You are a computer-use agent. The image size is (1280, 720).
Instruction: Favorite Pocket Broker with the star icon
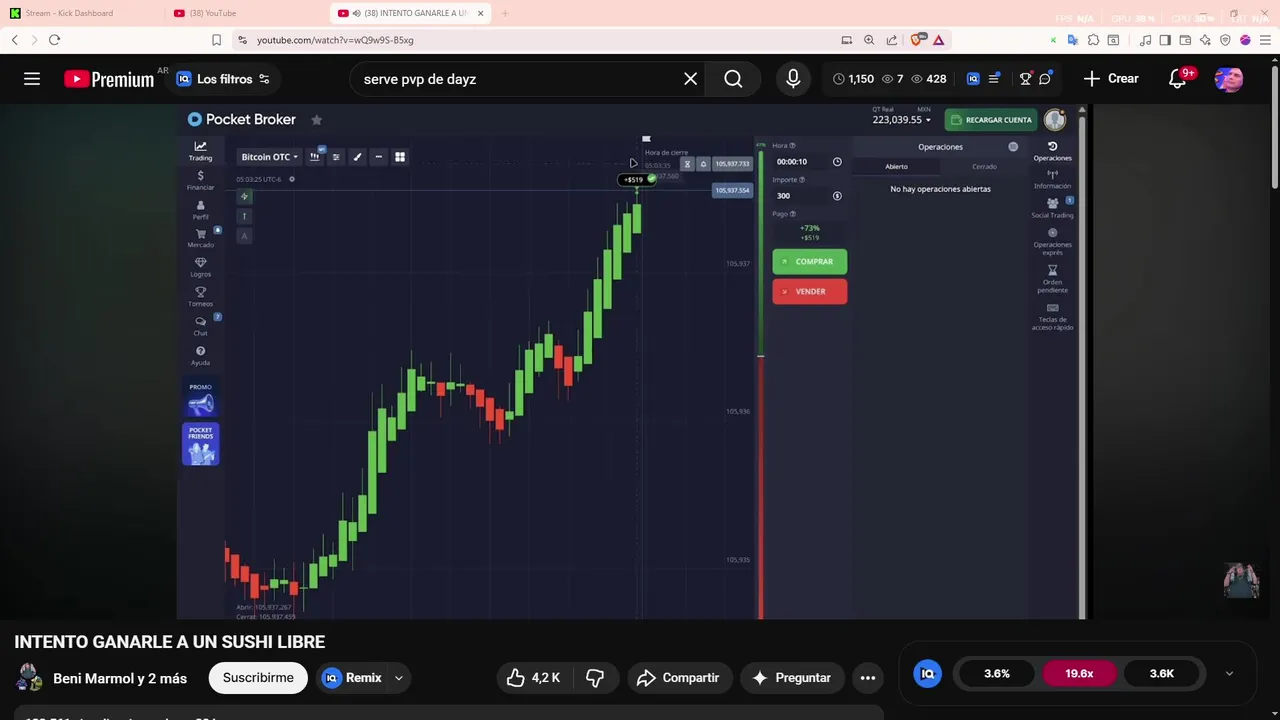click(317, 120)
